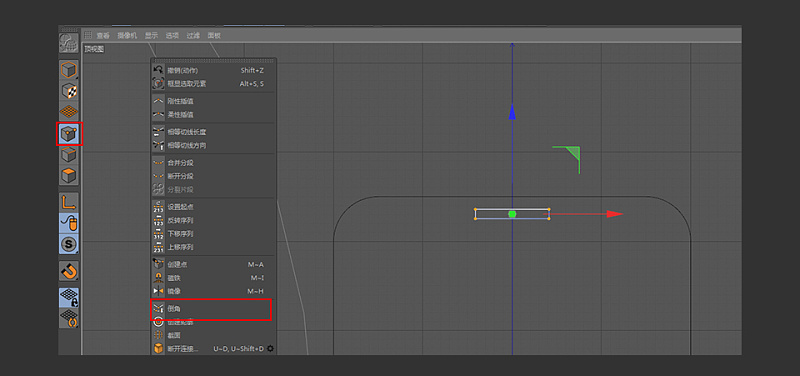This screenshot has height=376, width=800.
Task: Toggle the Locked Workplane icon
Action: [68, 297]
